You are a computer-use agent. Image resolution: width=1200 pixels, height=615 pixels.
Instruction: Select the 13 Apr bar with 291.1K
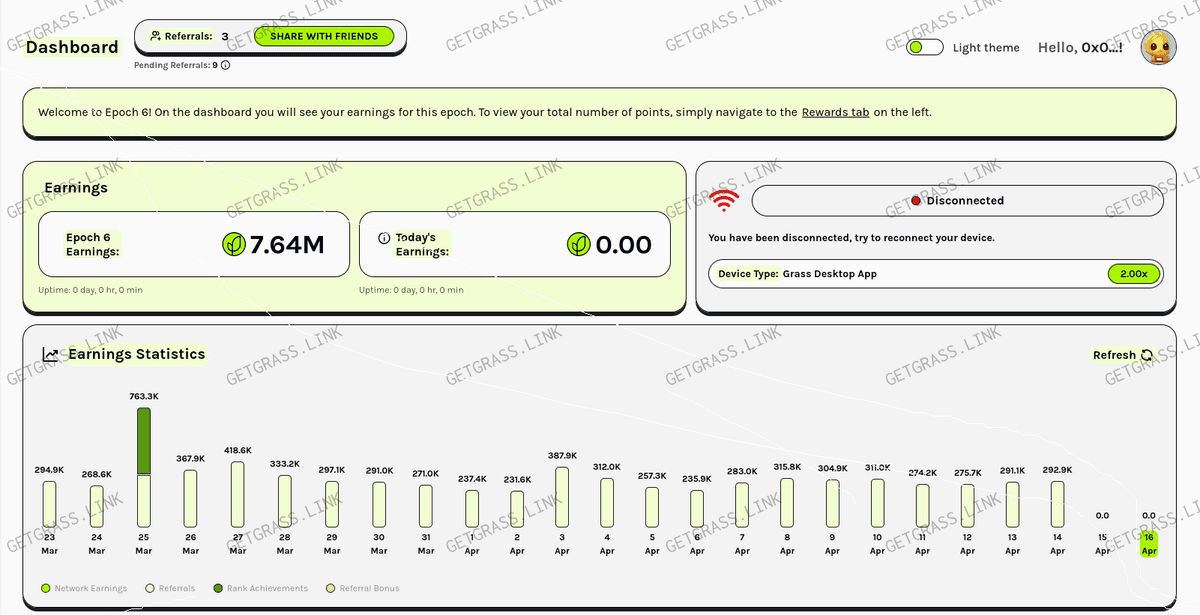(1013, 505)
